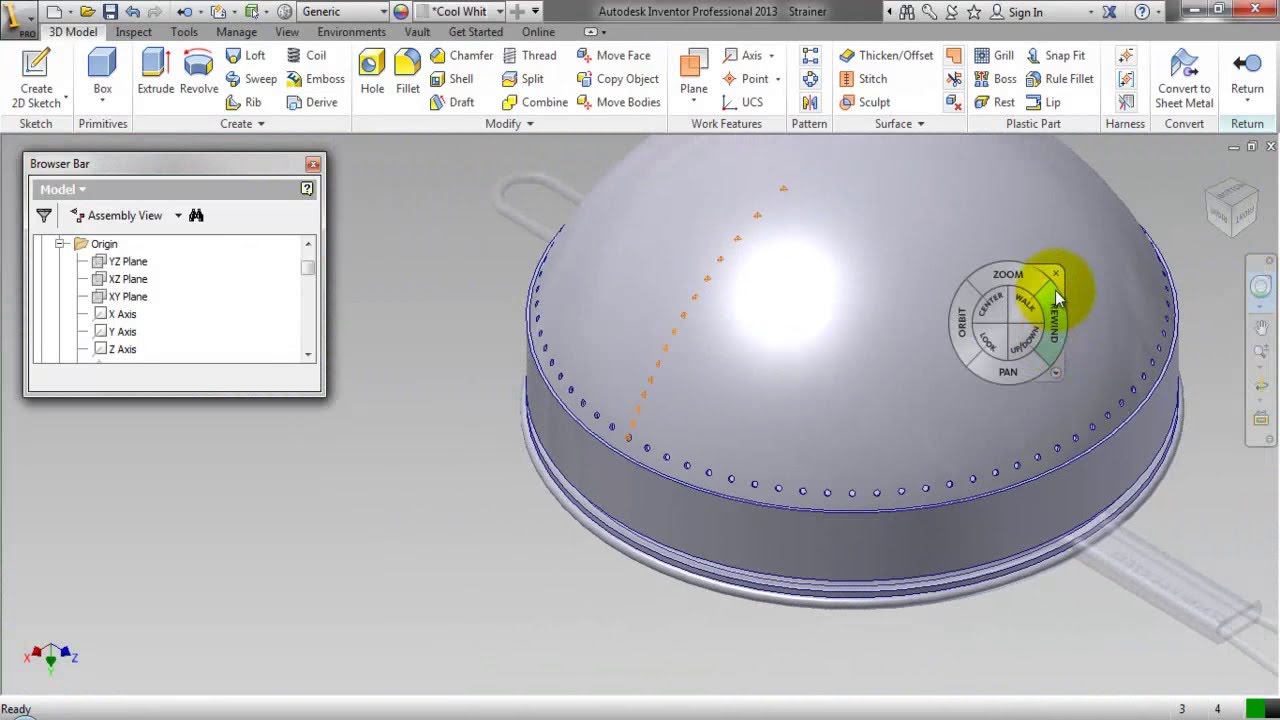The image size is (1280, 720).
Task: Select the Revolve tool
Action: coord(198,72)
